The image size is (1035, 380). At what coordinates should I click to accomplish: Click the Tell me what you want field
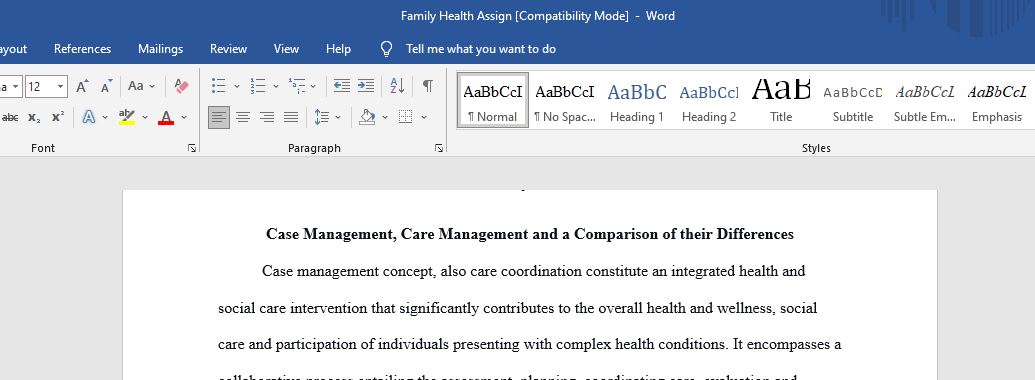481,49
